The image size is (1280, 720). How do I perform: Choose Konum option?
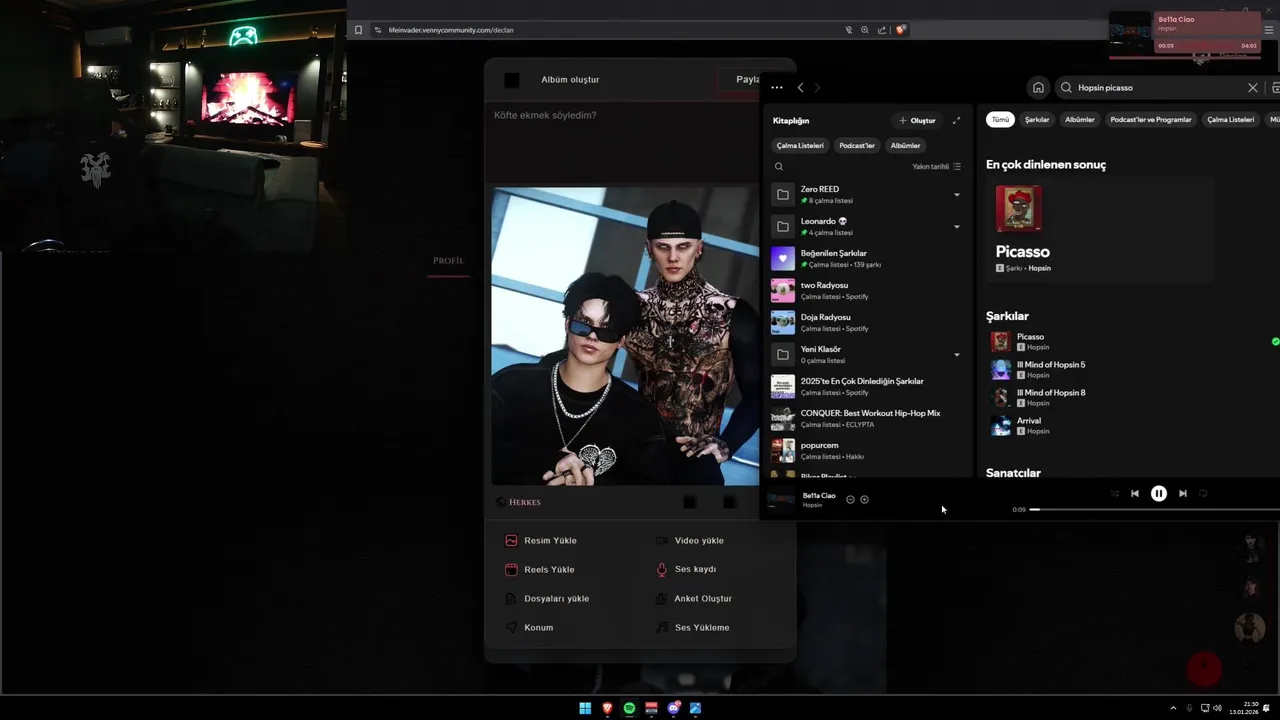click(x=529, y=627)
